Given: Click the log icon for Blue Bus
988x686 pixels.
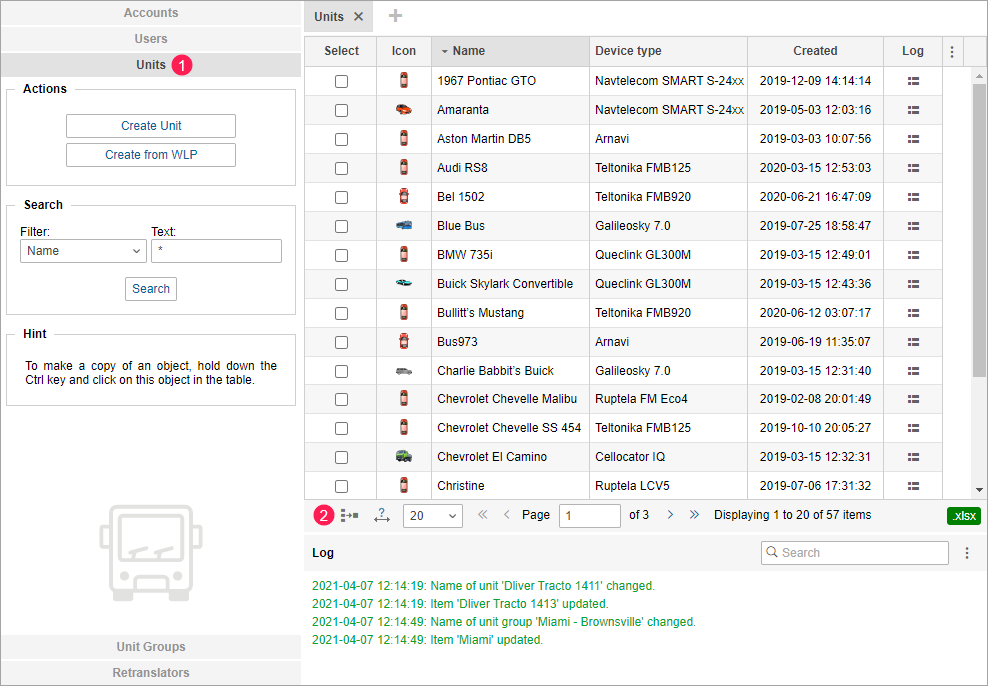Looking at the screenshot, I should coord(913,226).
